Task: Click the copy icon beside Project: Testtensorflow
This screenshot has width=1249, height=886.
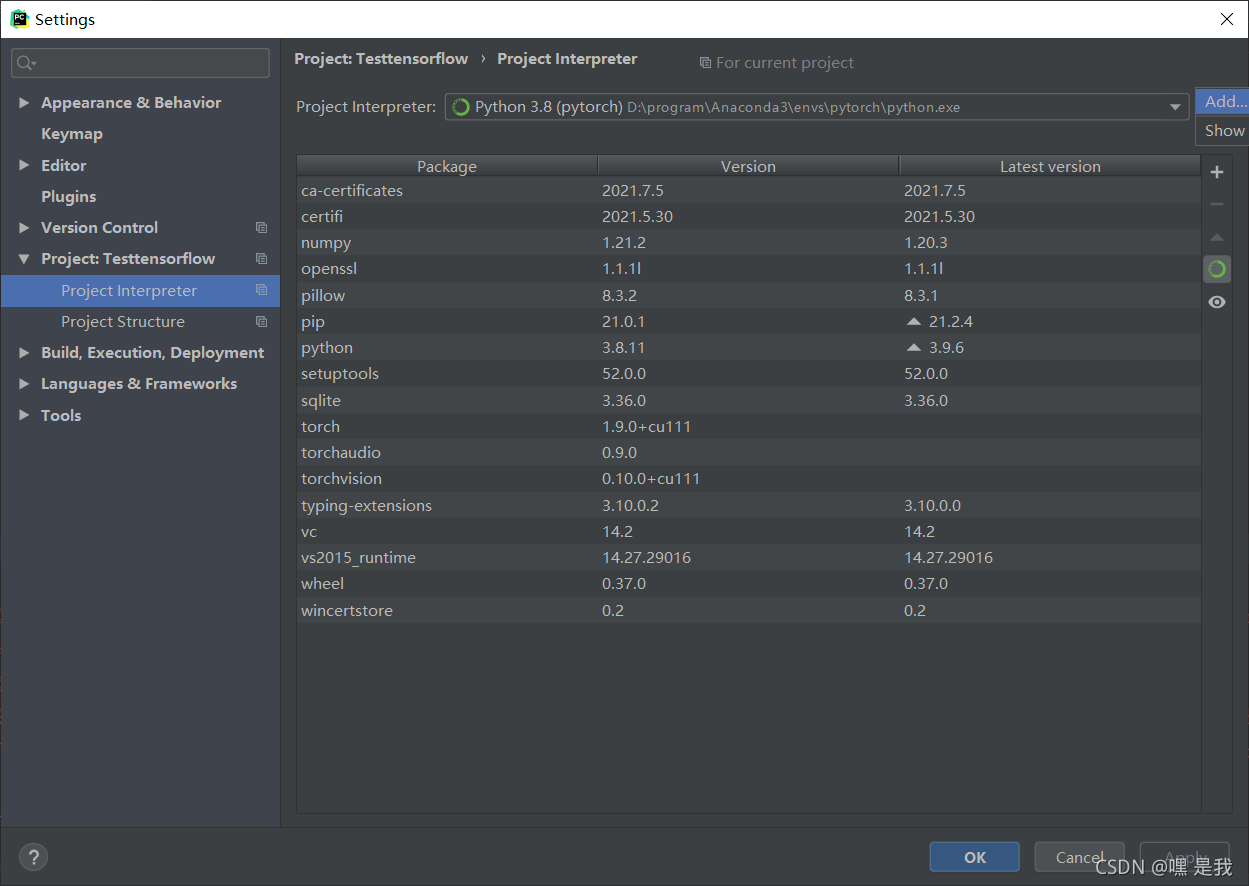Action: (x=262, y=258)
